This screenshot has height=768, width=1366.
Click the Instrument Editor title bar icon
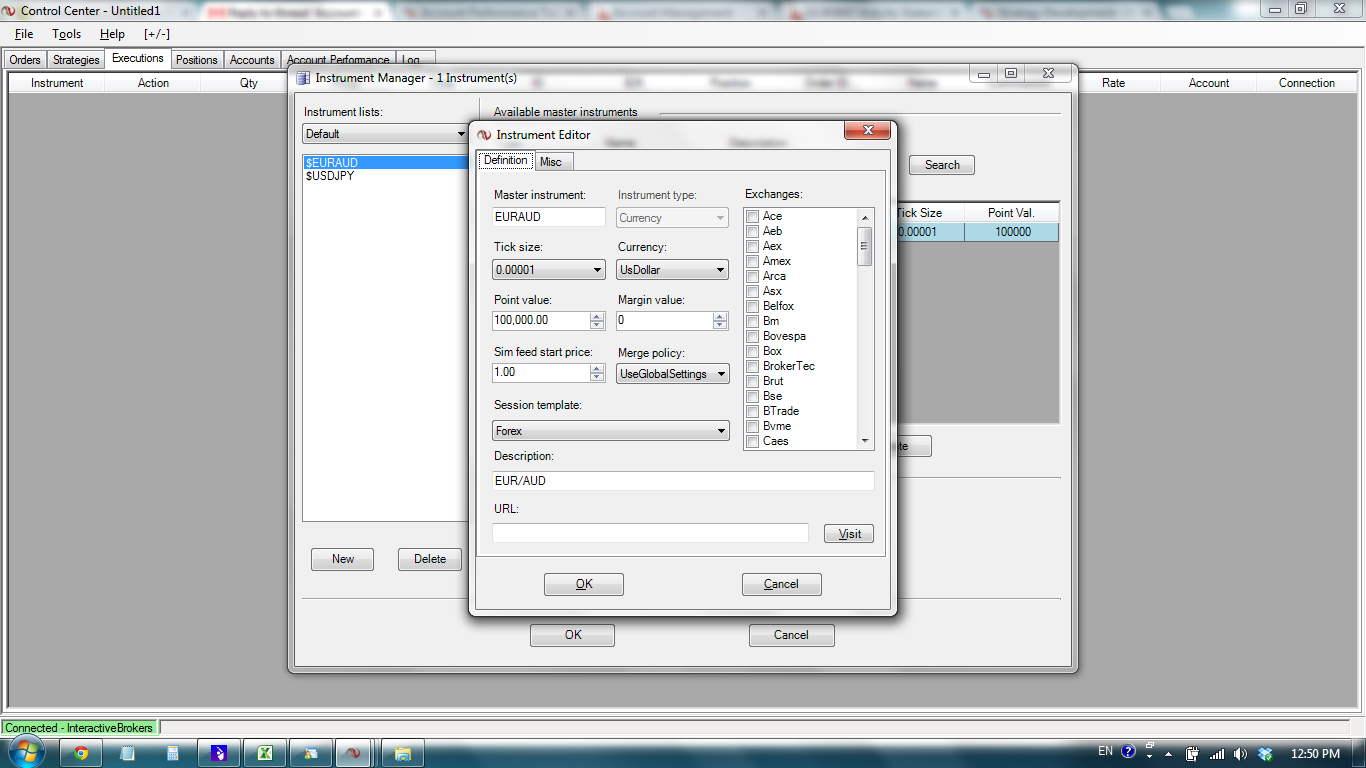pyautogui.click(x=484, y=135)
